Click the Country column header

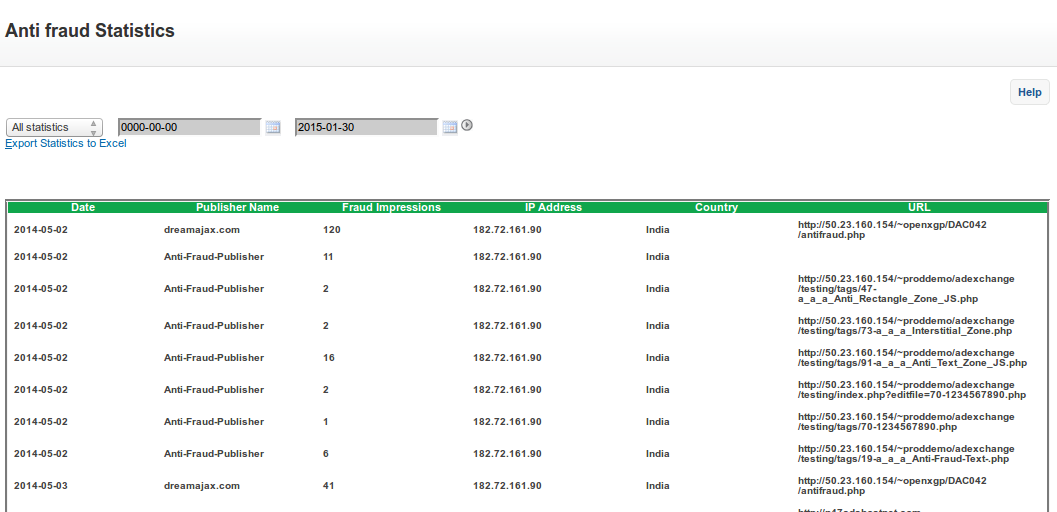[x=716, y=208]
